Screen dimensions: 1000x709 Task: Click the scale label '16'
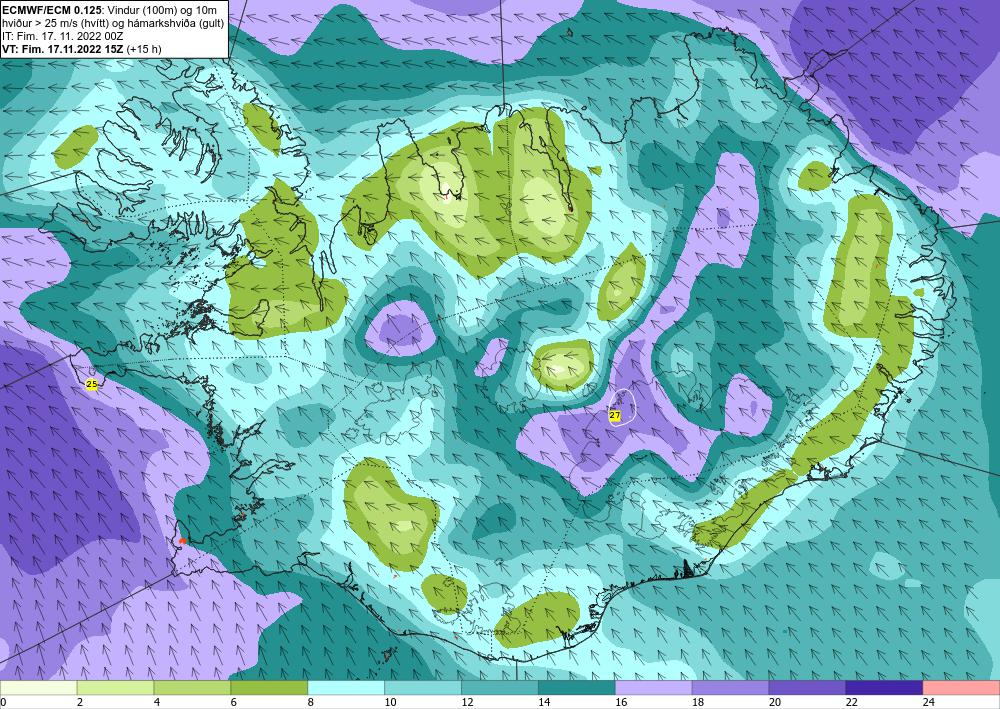coord(621,702)
